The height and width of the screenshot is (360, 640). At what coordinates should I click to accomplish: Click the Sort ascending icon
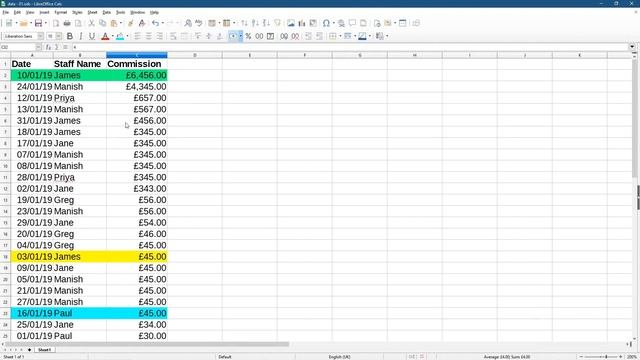(255, 23)
